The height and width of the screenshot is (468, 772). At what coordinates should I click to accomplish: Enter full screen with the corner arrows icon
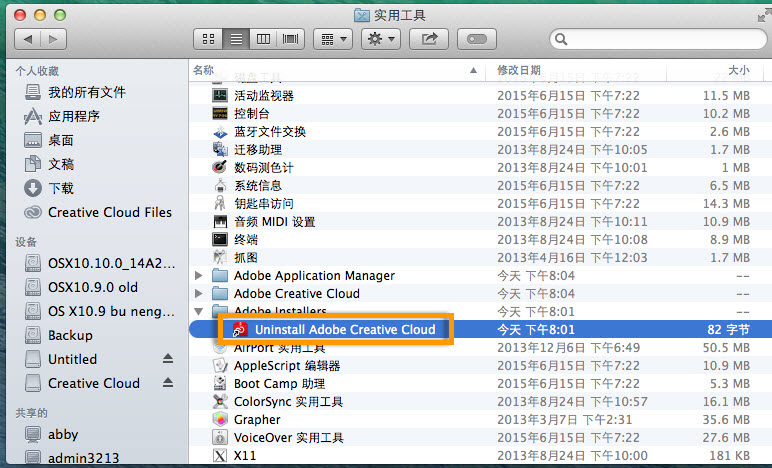[x=764, y=16]
